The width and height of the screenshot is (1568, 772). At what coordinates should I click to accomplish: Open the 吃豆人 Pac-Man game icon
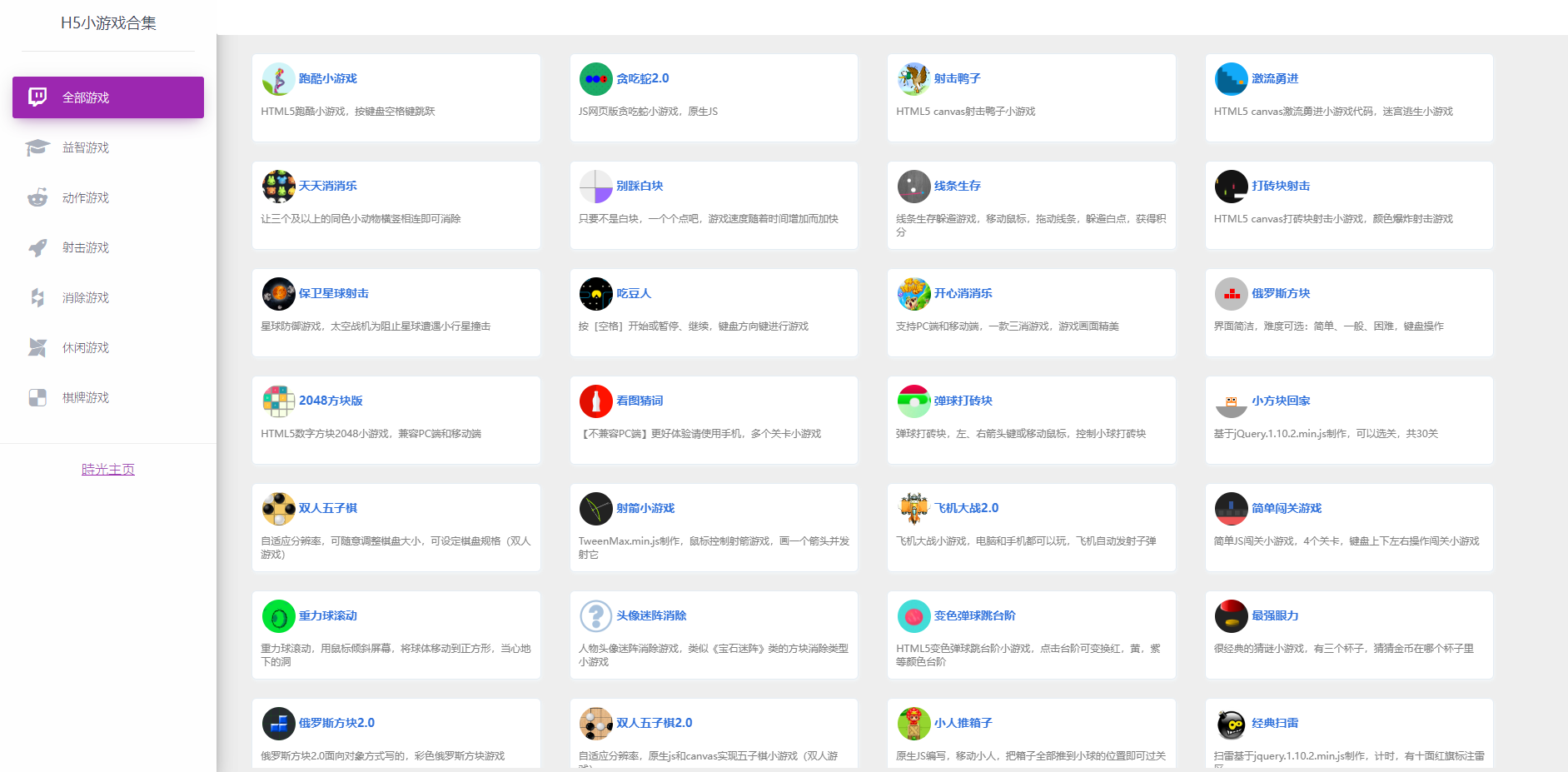(595, 293)
